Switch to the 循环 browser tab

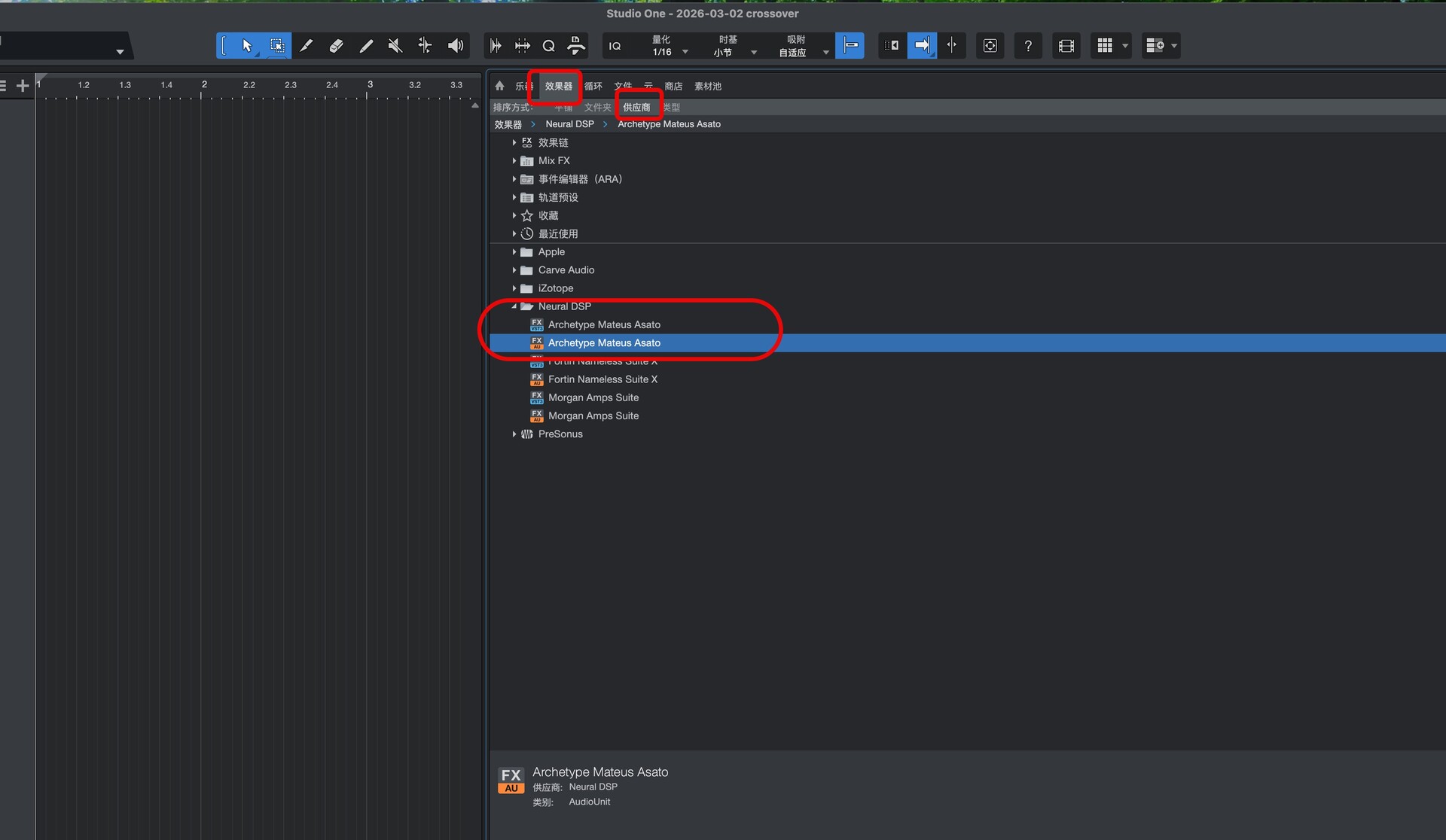coord(593,86)
